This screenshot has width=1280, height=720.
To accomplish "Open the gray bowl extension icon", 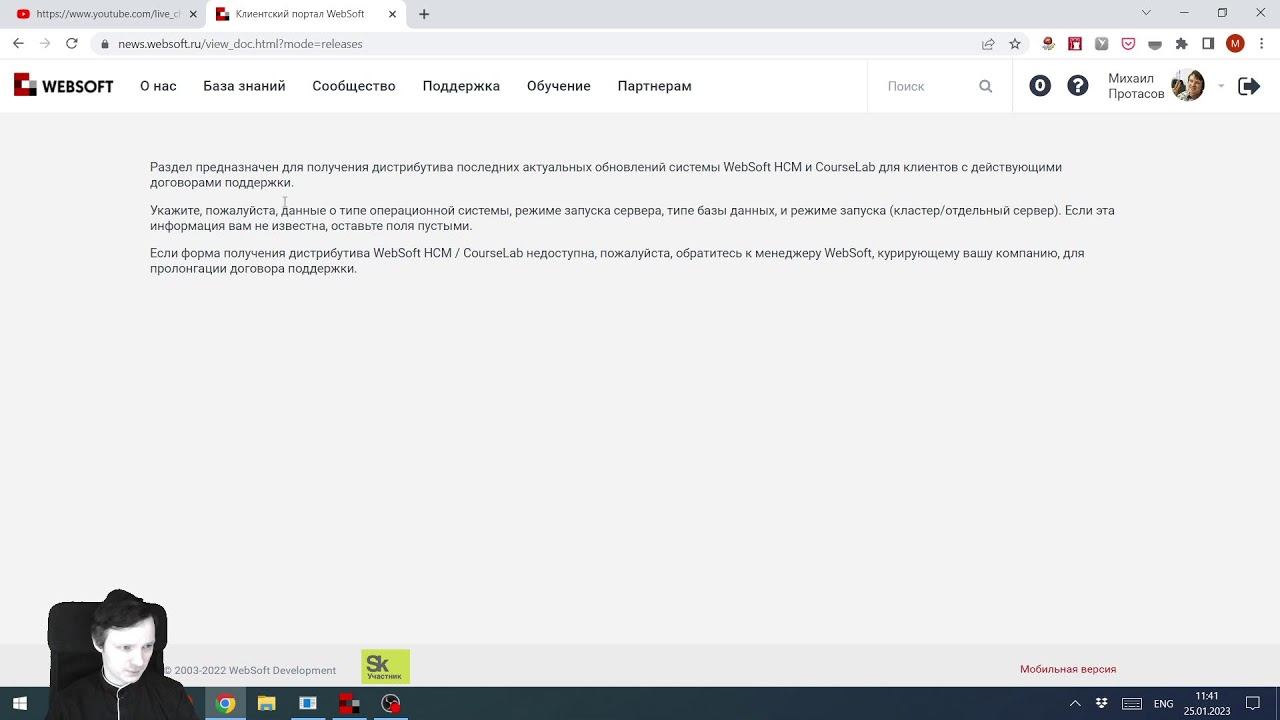I will click(x=1155, y=44).
